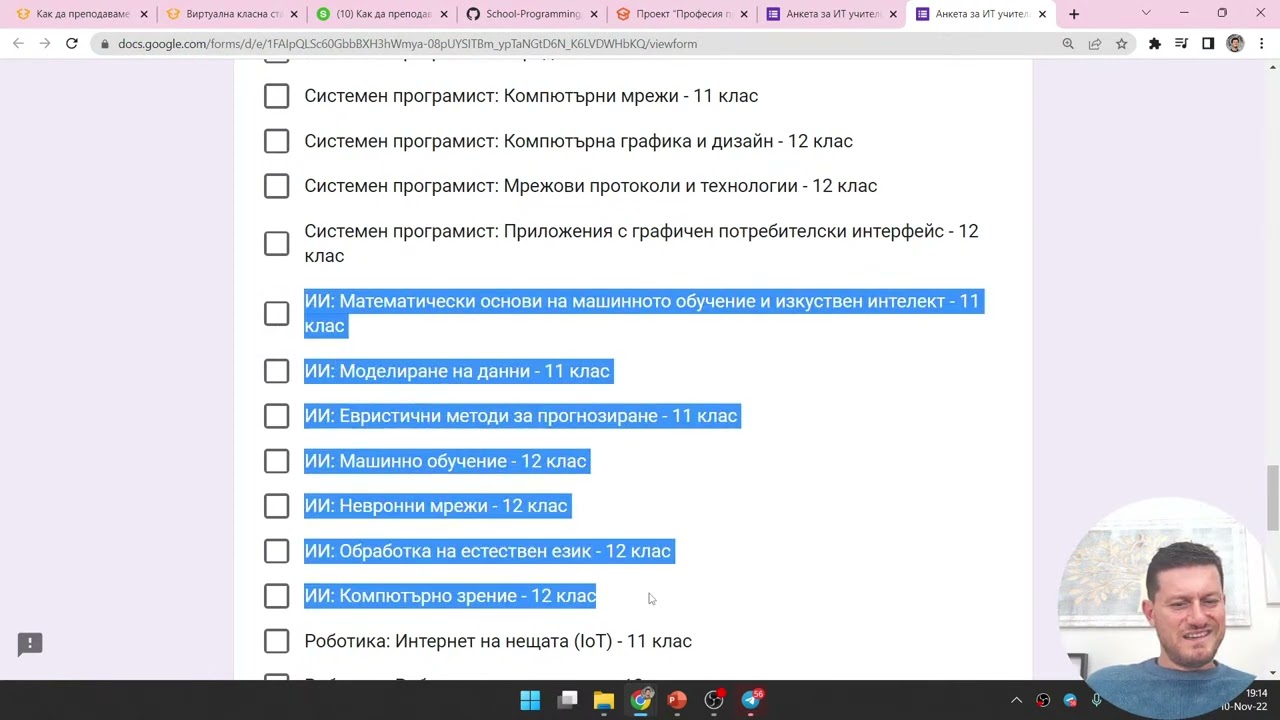Check ИИ: Моделиране на данни - 11 клас

277,371
